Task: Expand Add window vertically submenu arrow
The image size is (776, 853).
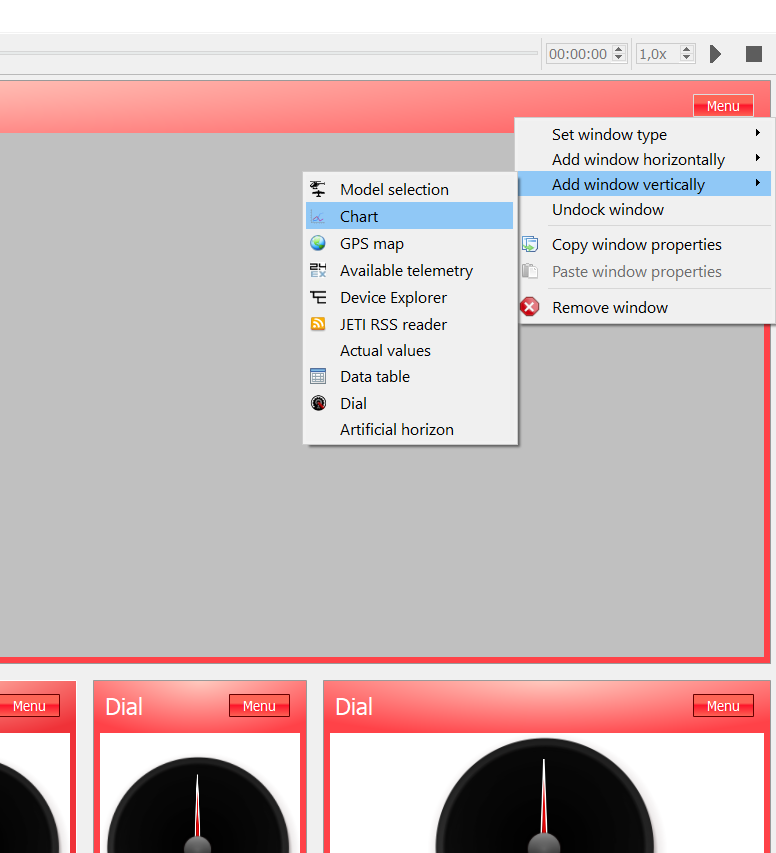Action: [757, 183]
